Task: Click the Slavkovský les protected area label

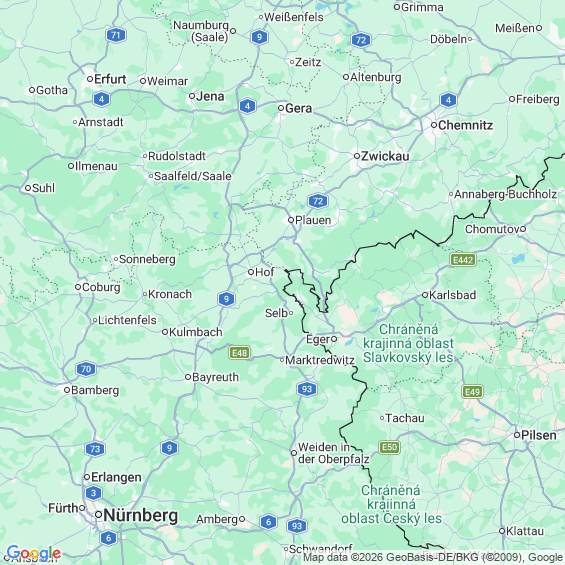Action: click(408, 343)
